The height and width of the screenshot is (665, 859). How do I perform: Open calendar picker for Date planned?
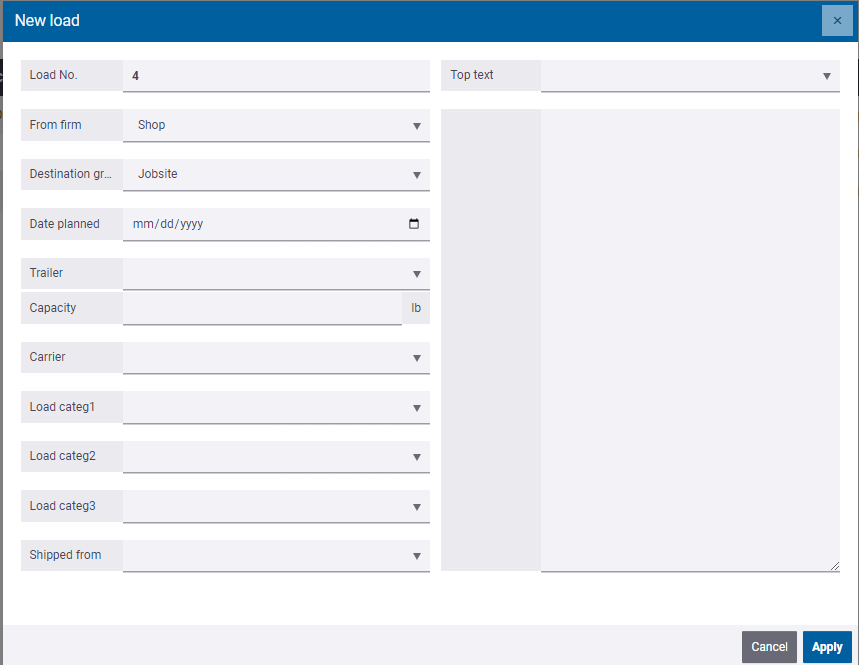pos(414,223)
